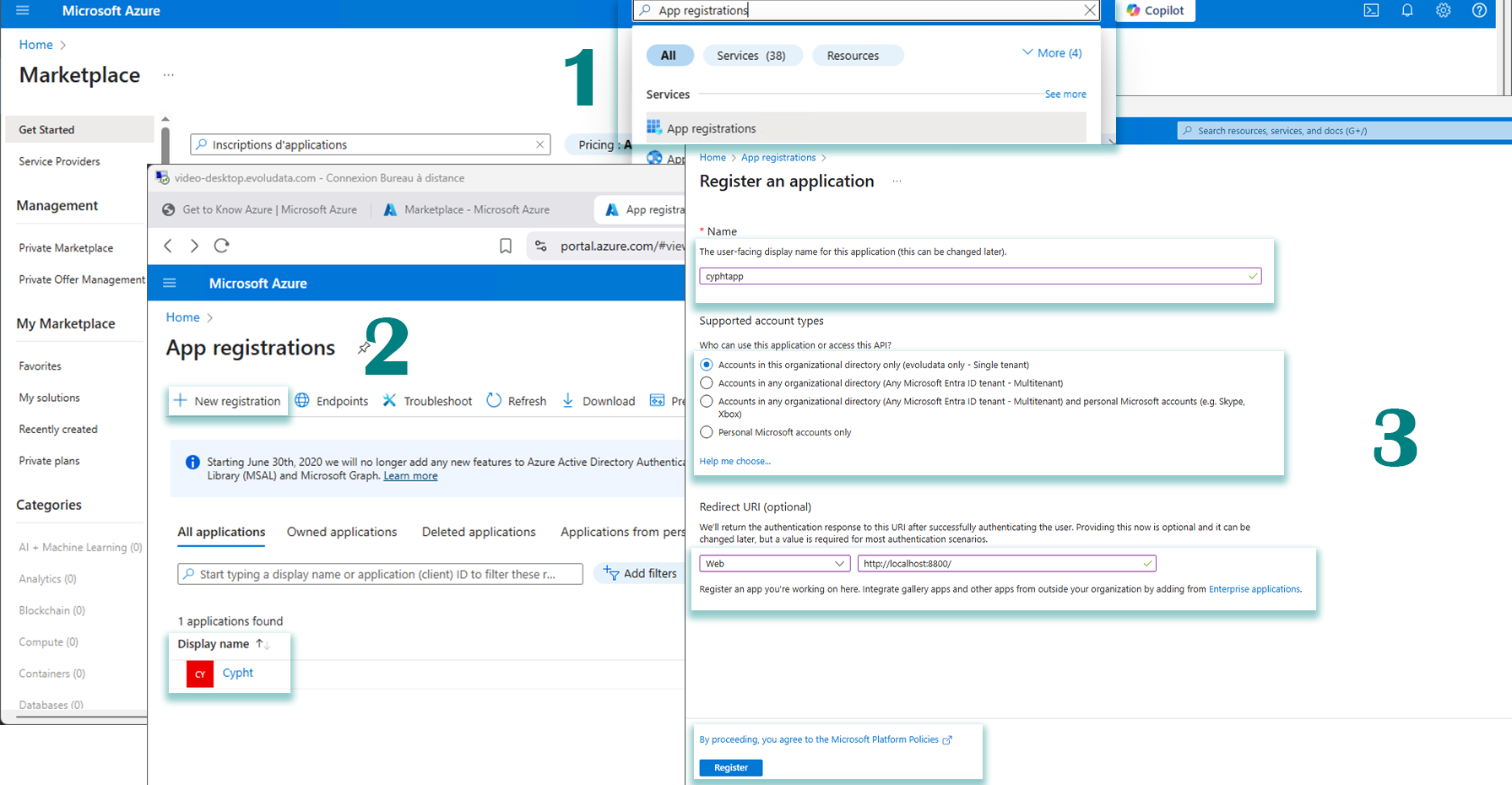The height and width of the screenshot is (785, 1512).
Task: Download the app registrations list
Action: 599,401
